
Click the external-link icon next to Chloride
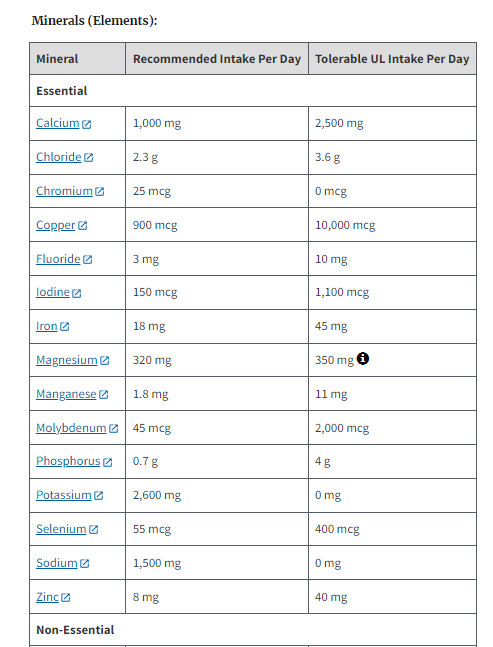(89, 158)
